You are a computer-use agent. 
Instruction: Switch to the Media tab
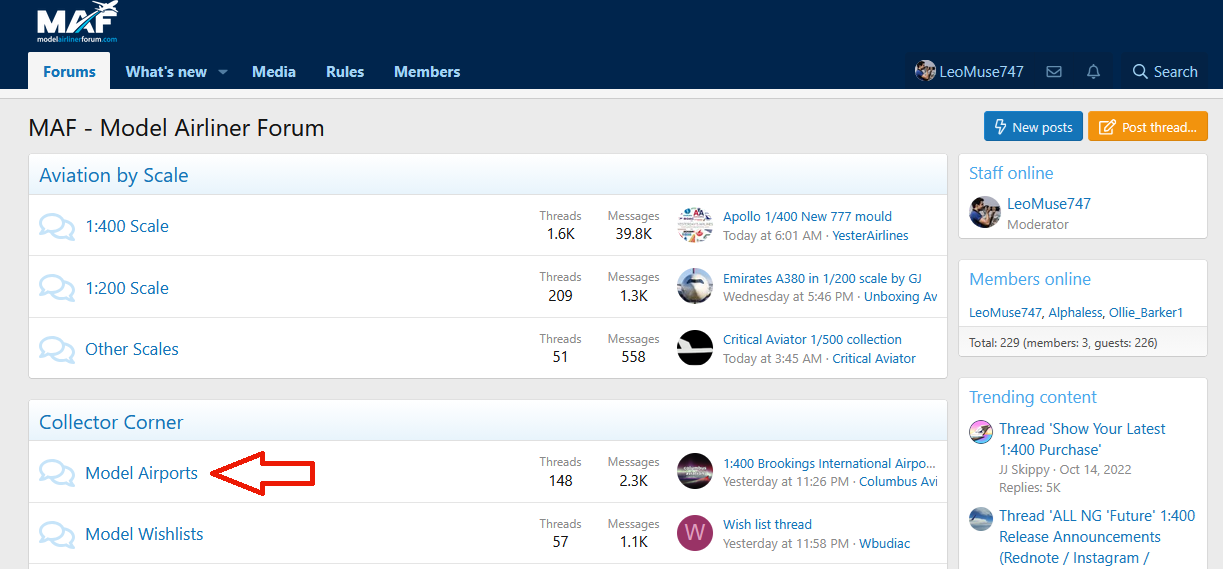point(274,72)
